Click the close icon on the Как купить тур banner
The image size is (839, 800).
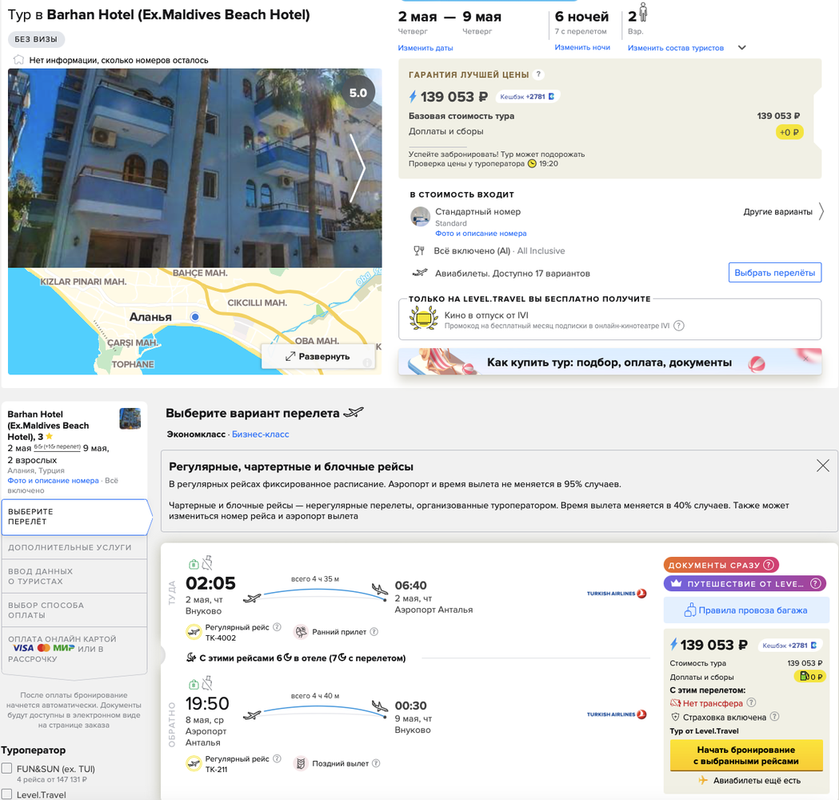click(x=806, y=359)
